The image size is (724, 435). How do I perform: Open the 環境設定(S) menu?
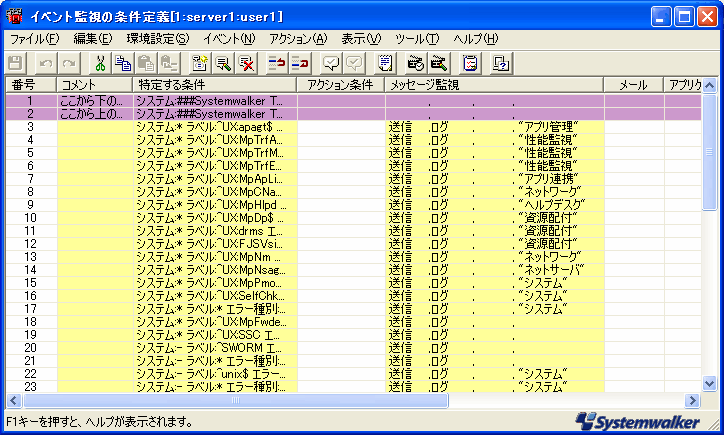(157, 39)
